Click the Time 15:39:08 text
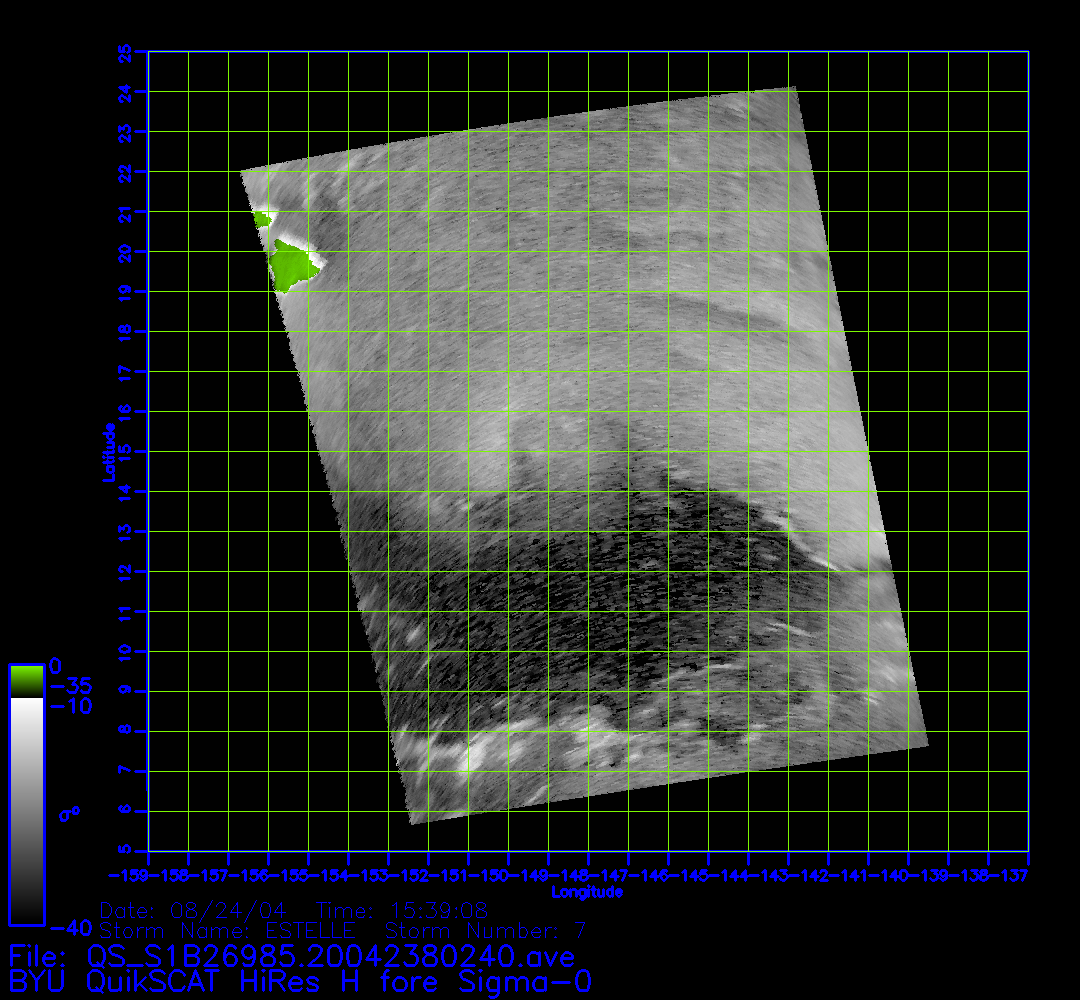 [401, 910]
